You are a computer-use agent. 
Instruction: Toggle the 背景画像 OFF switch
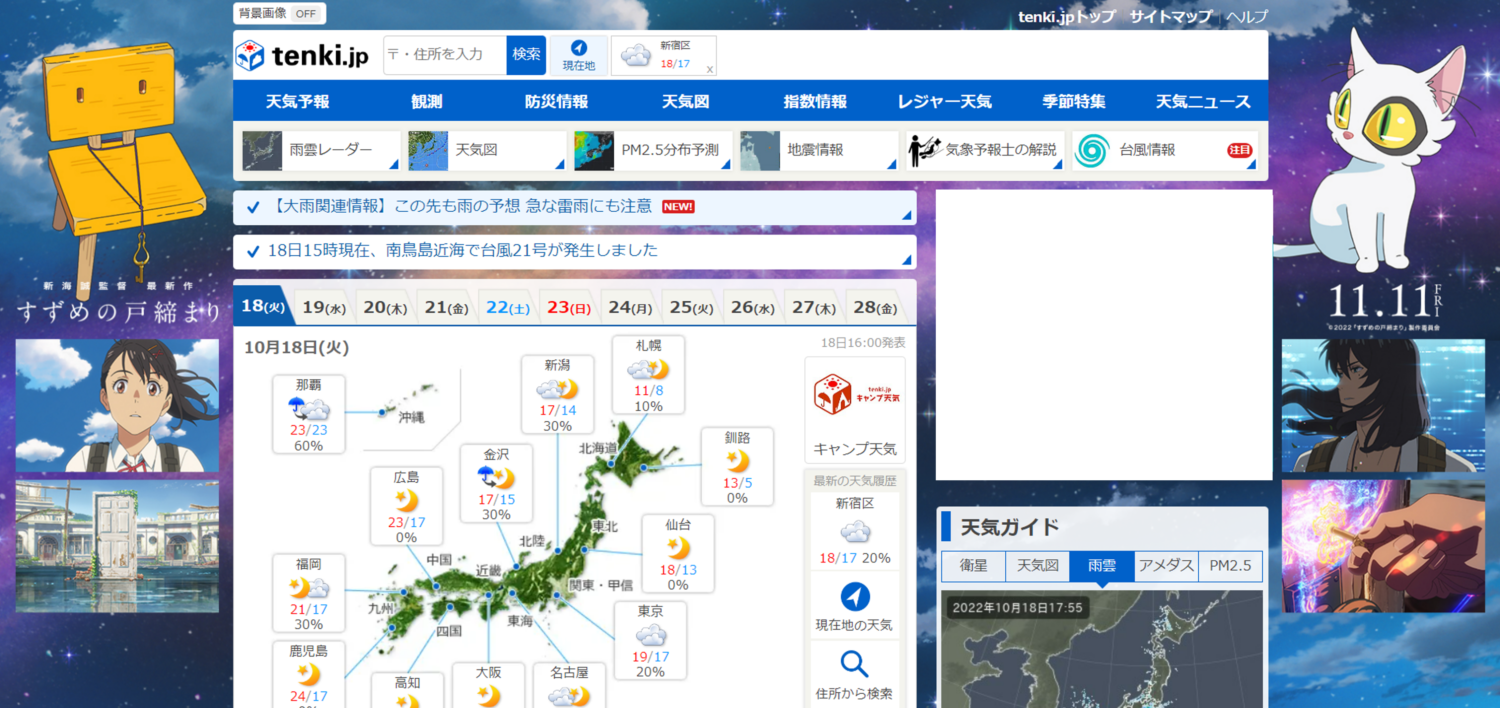coord(306,14)
